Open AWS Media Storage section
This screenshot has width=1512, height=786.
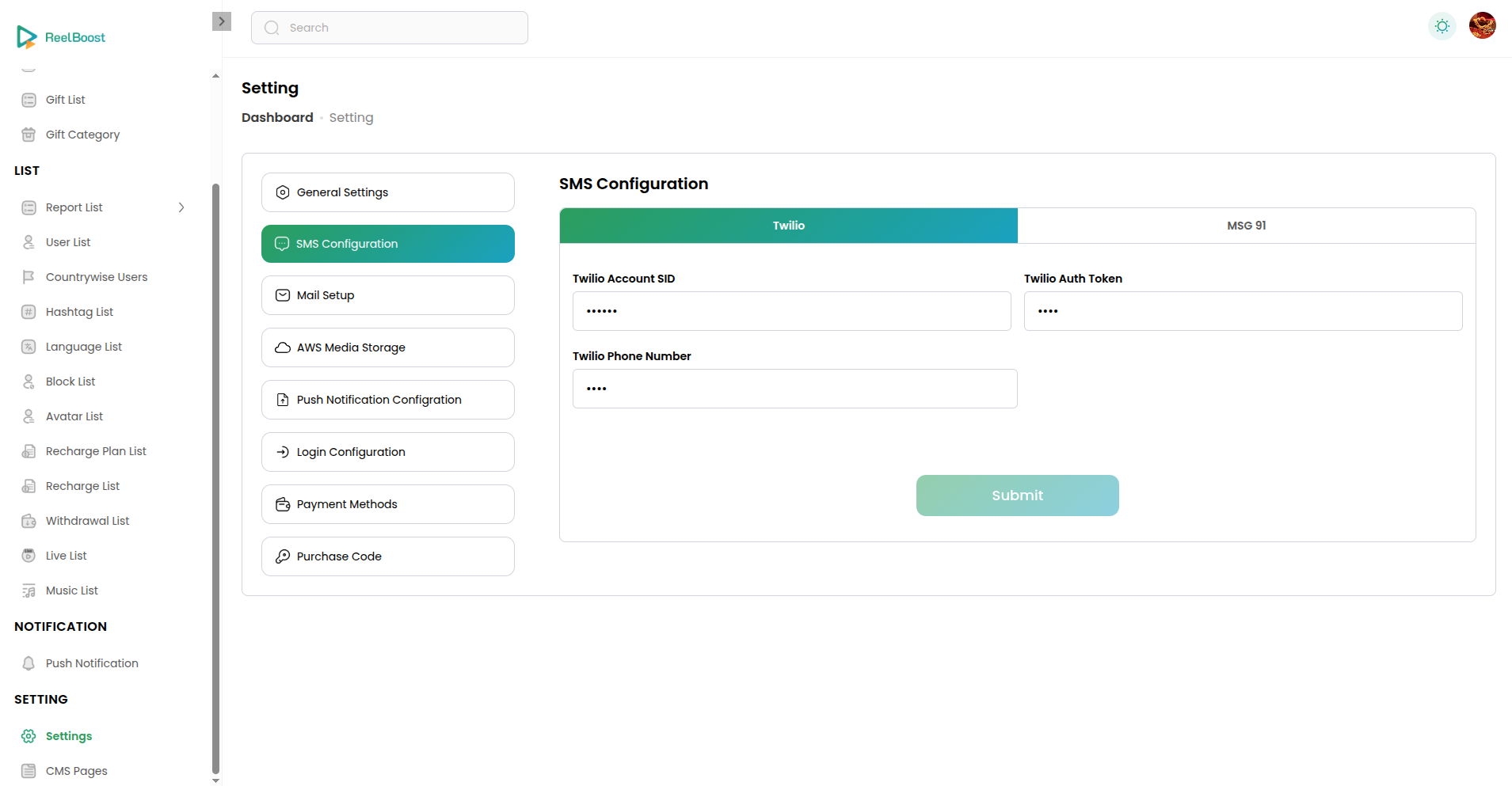tap(388, 347)
